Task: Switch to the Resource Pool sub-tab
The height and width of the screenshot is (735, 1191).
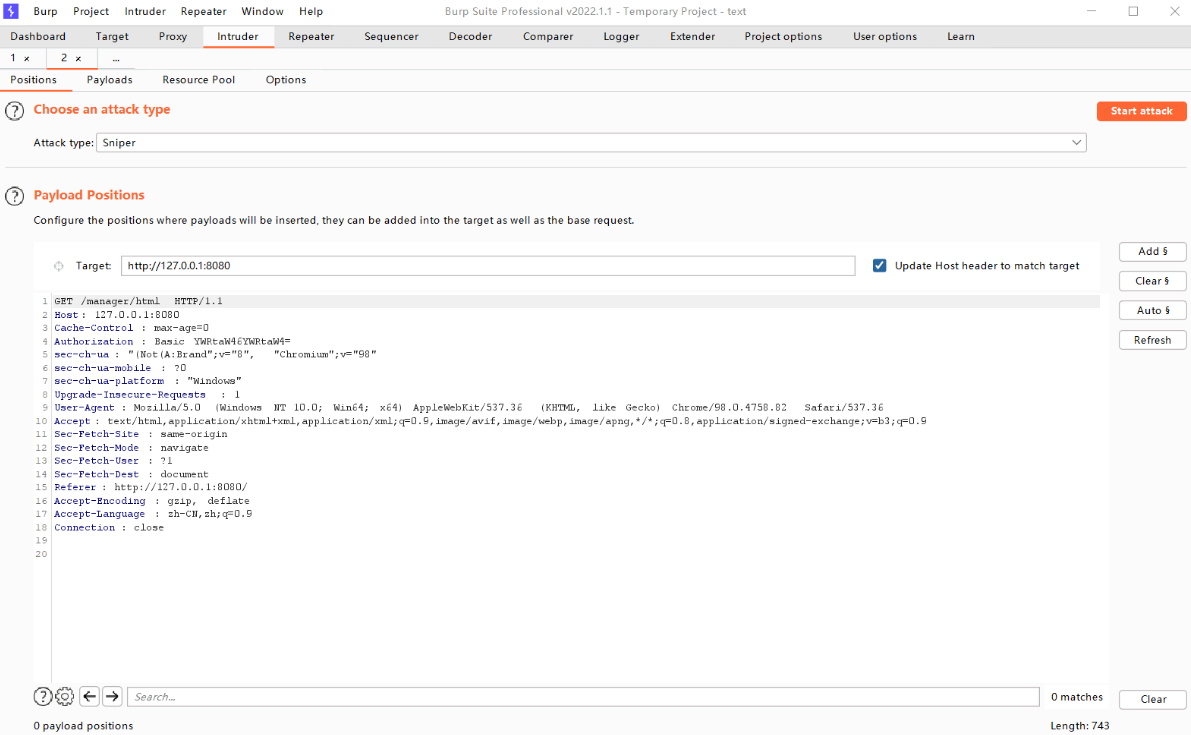Action: (198, 80)
